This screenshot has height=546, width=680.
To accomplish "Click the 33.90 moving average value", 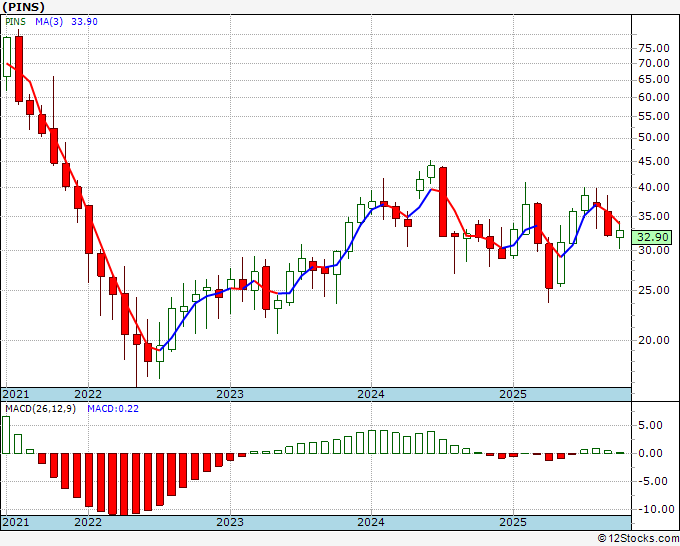I will point(84,22).
